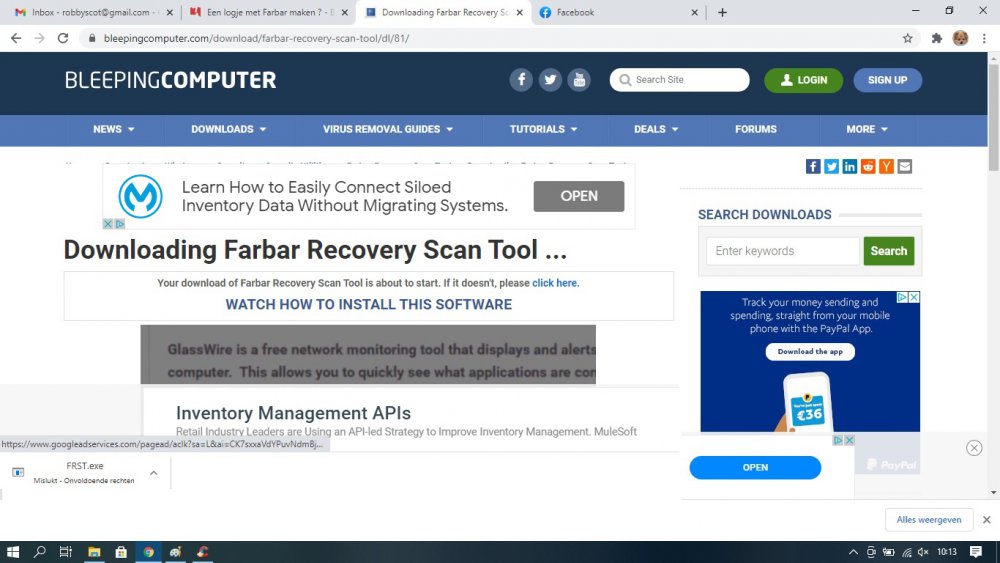Image resolution: width=1000 pixels, height=563 pixels.
Task: View site lock security info
Action: point(92,38)
